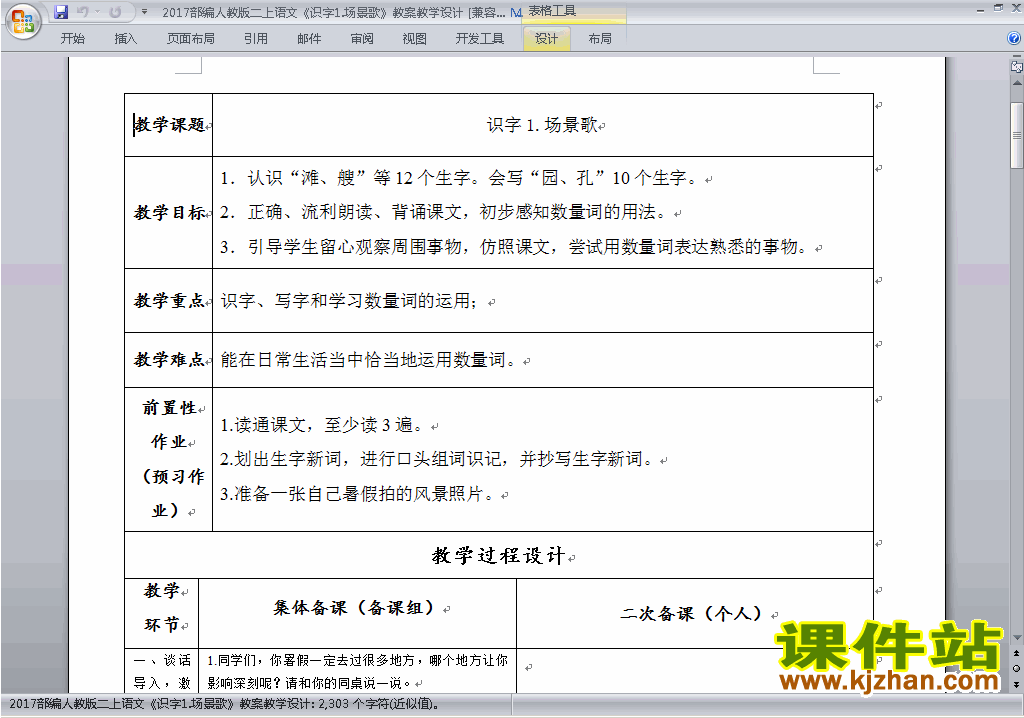Click the split bar handle above ruler icon
The width and height of the screenshot is (1024, 718).
(1017, 57)
